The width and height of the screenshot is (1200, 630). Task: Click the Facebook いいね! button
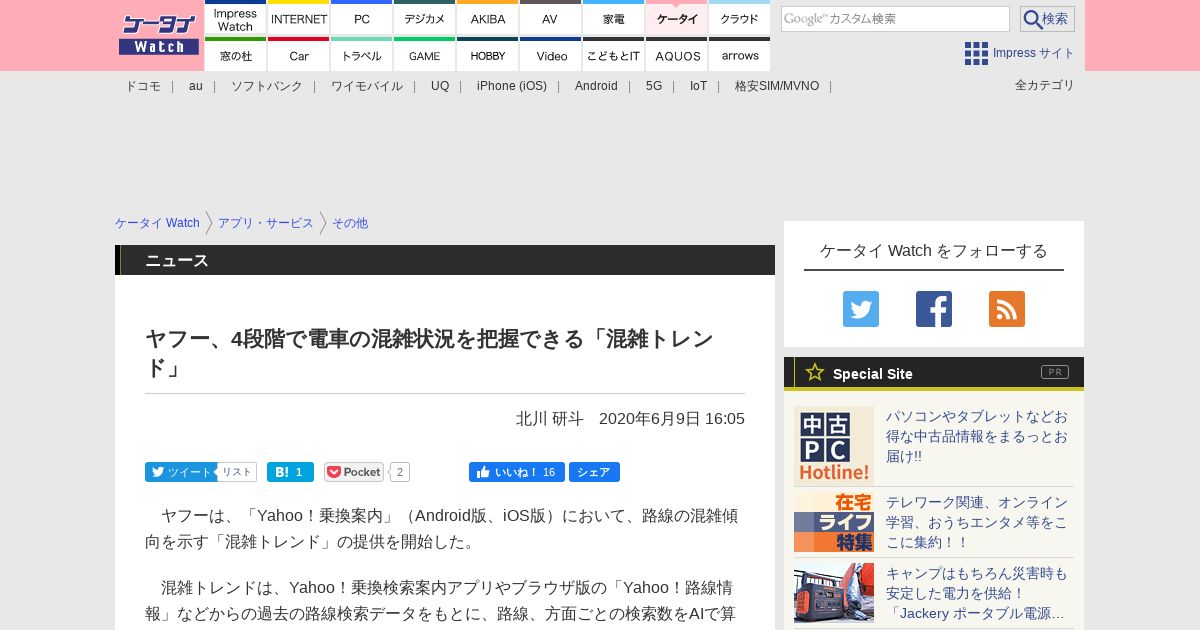[517, 472]
